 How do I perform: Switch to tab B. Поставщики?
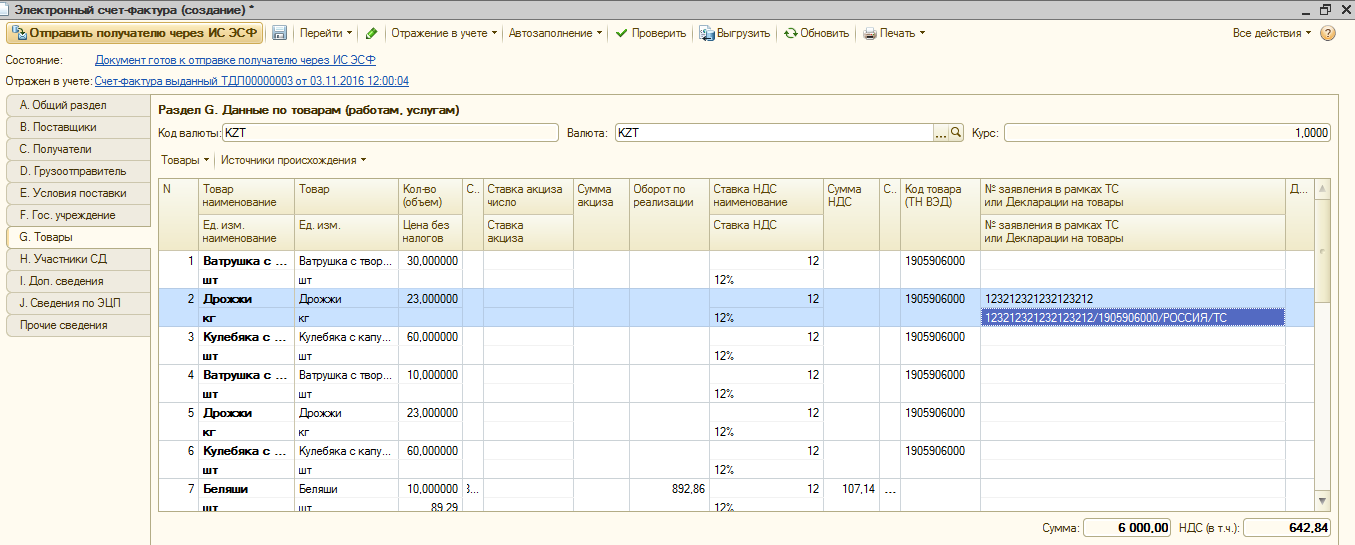click(x=77, y=127)
